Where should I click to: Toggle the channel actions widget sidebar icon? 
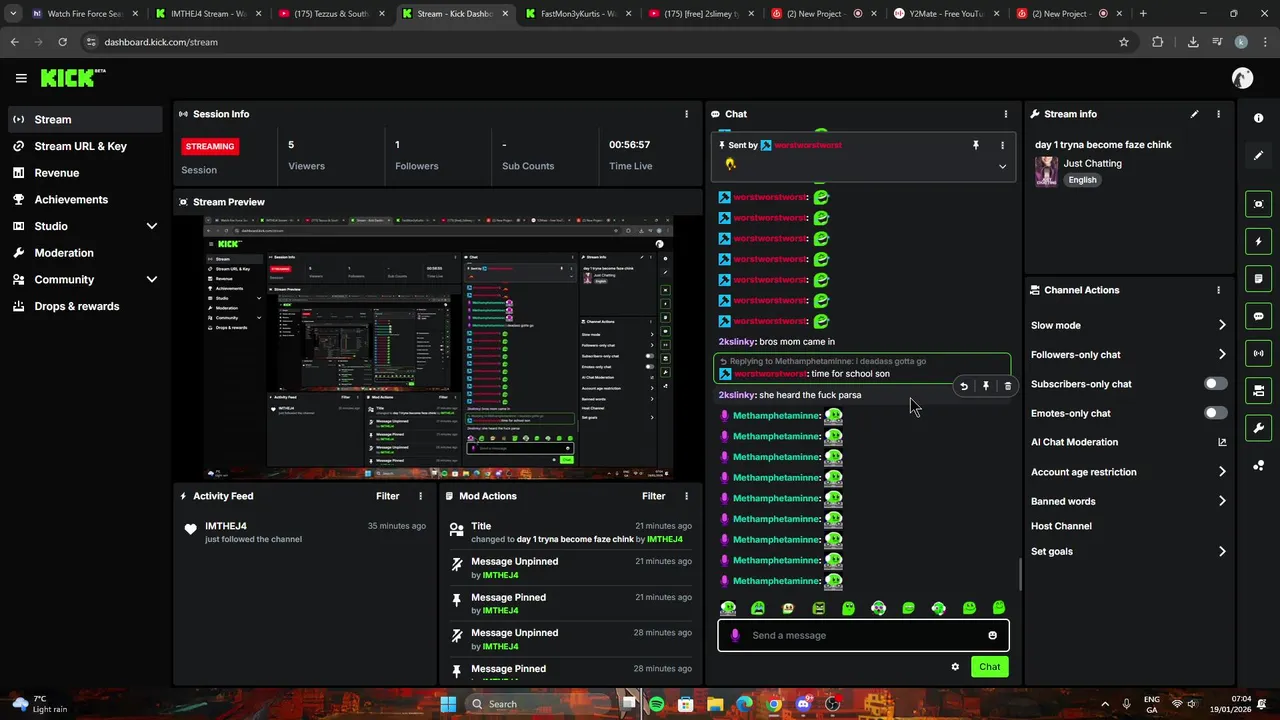point(1258,390)
